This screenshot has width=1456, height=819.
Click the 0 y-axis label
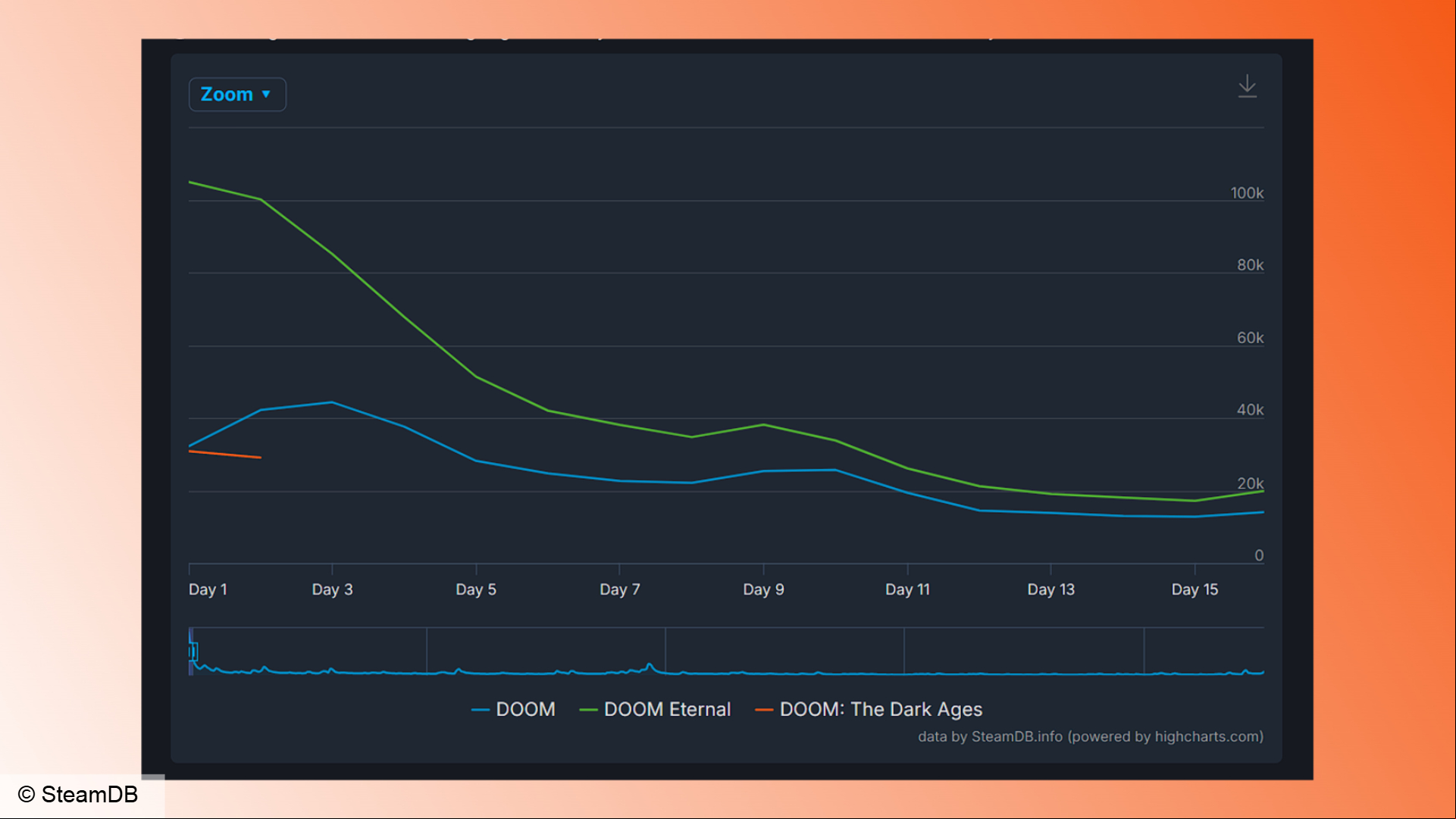click(x=1259, y=555)
